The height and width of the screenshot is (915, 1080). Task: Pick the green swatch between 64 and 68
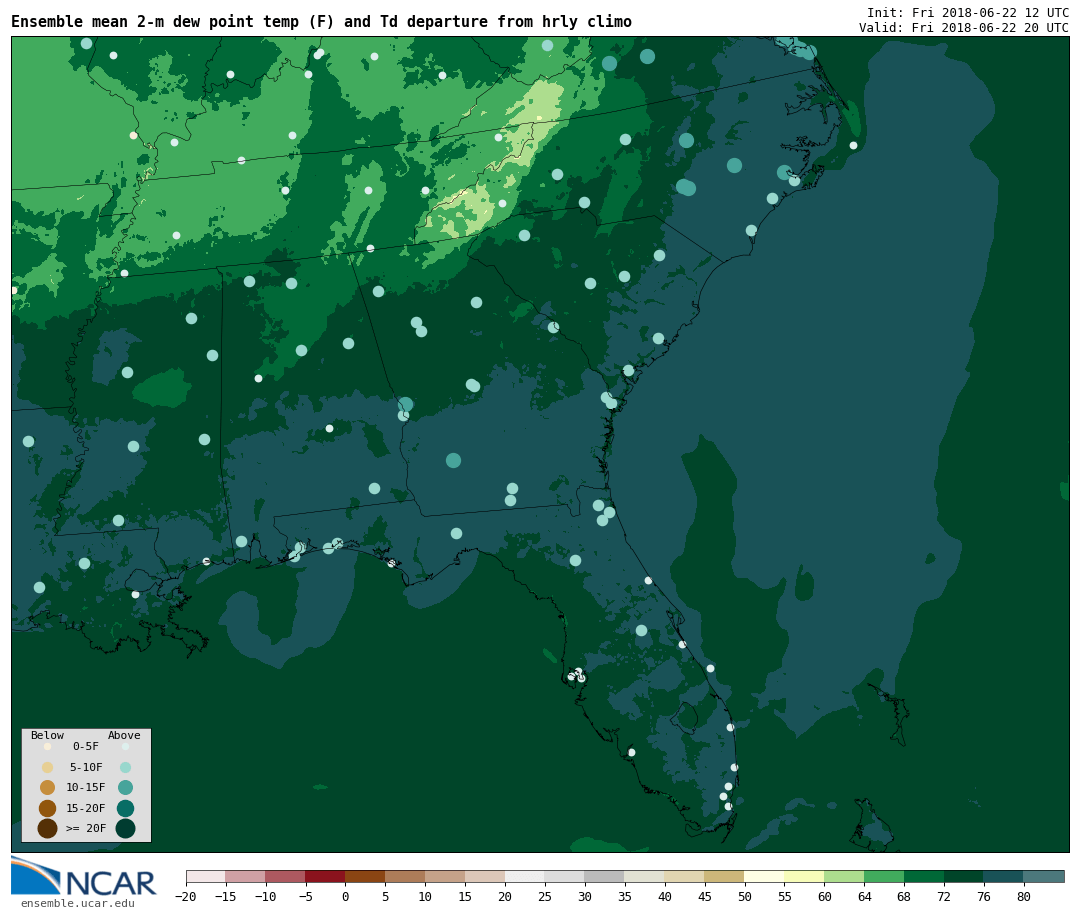[x=884, y=876]
